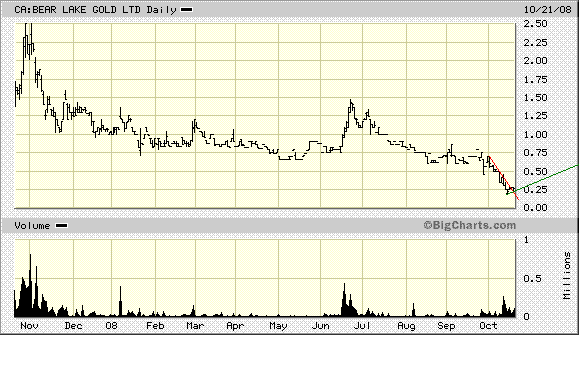Click the 2.00 price axis label

(535, 61)
